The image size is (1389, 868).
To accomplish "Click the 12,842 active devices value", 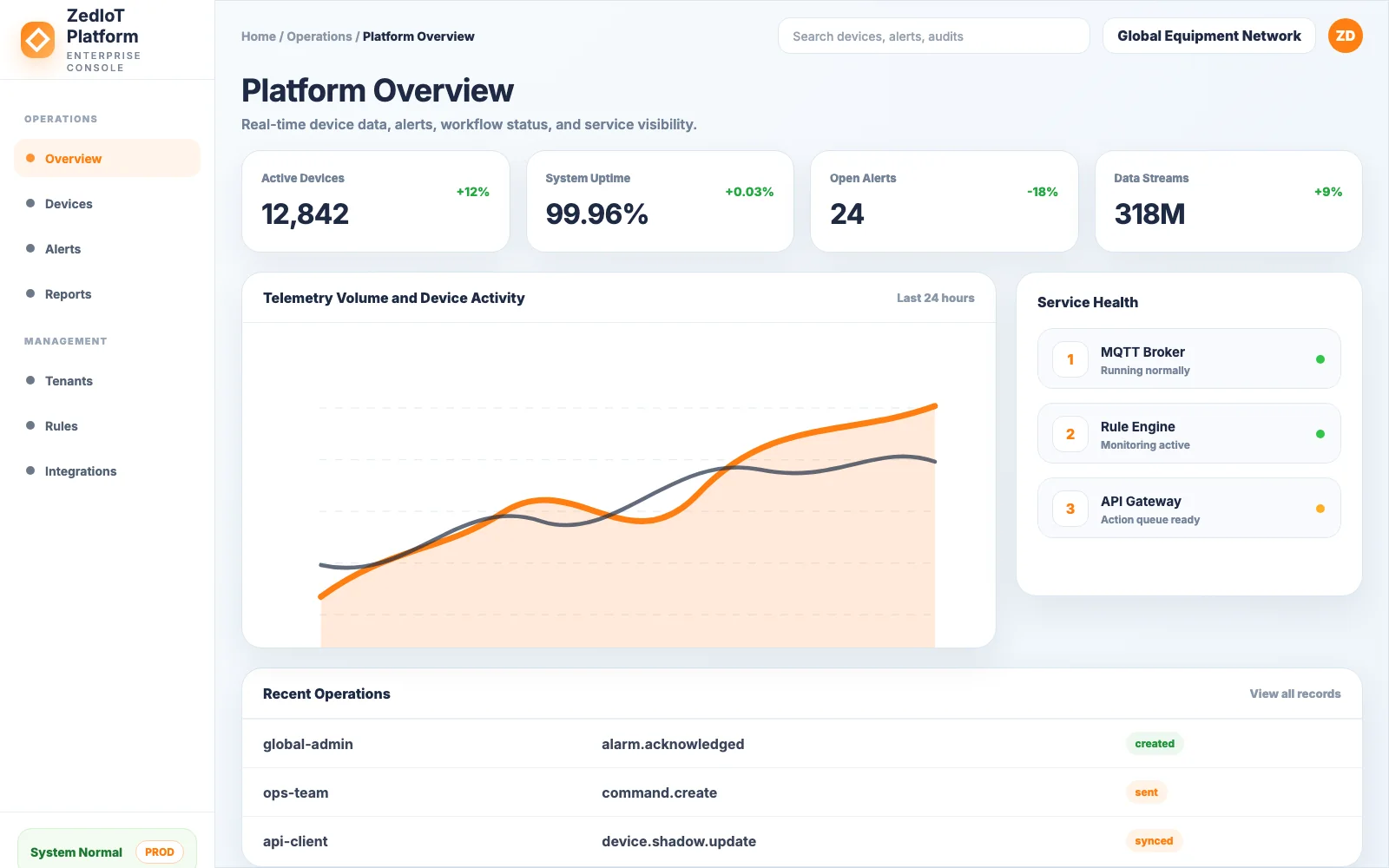I will coord(305,214).
